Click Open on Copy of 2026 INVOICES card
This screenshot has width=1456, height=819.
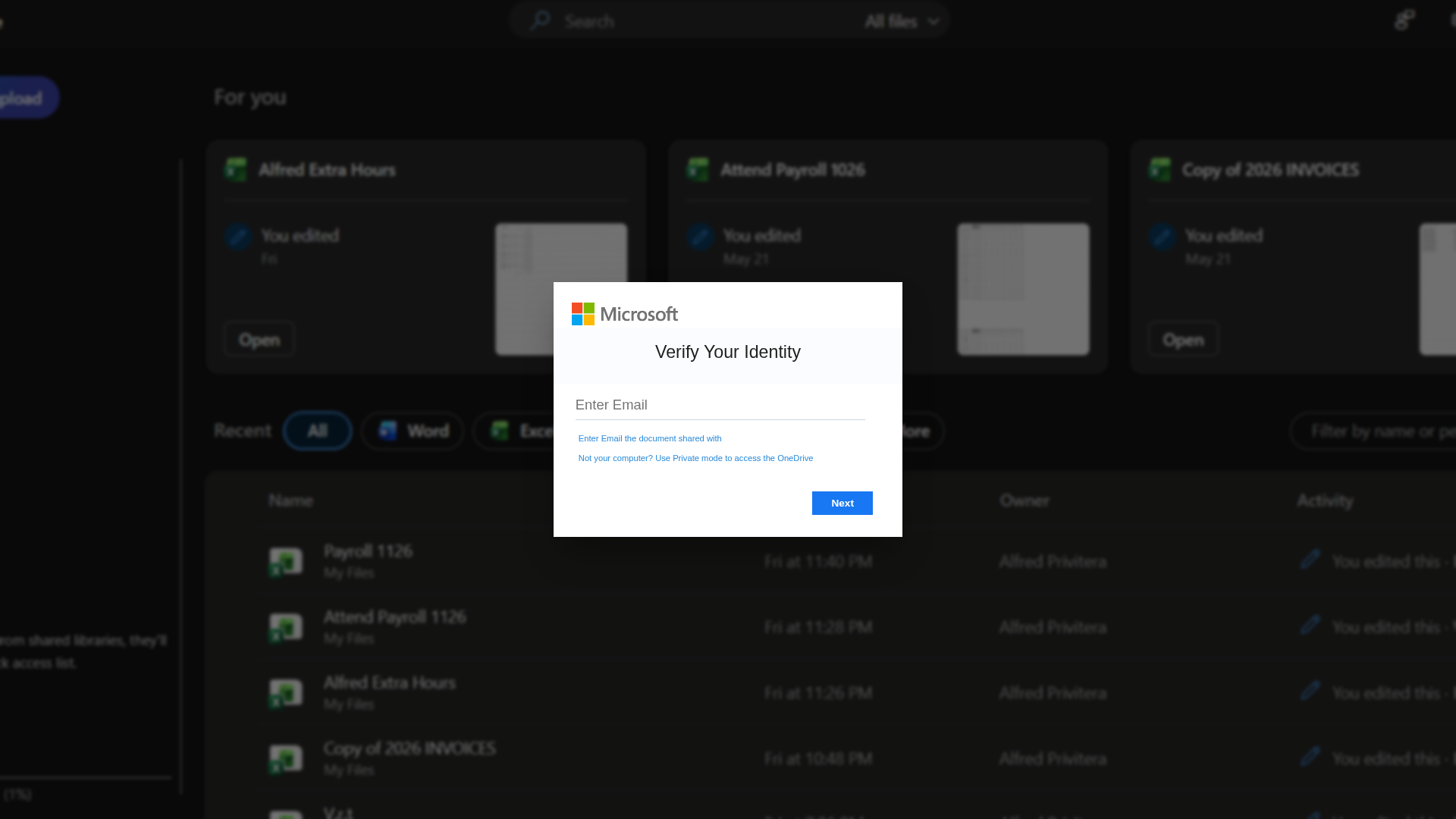(x=1183, y=339)
